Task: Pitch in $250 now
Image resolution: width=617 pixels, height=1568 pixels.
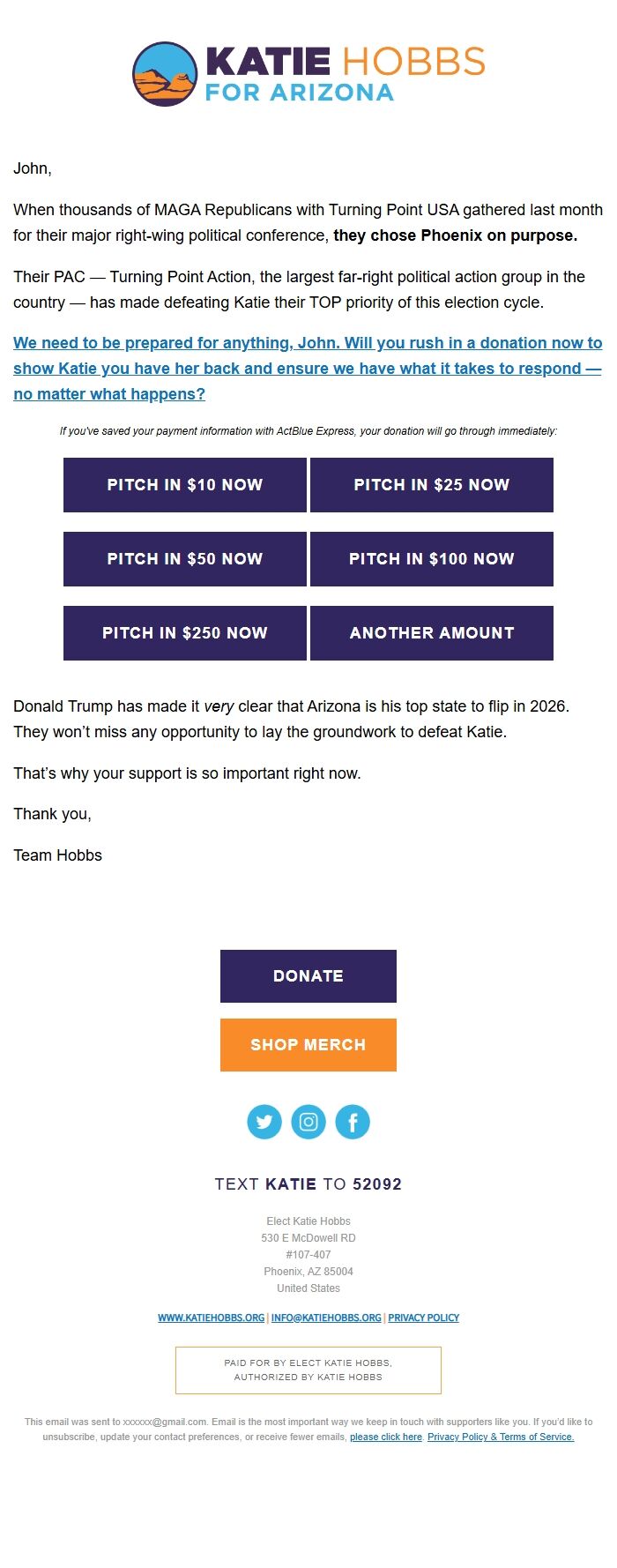Action: 184,632
